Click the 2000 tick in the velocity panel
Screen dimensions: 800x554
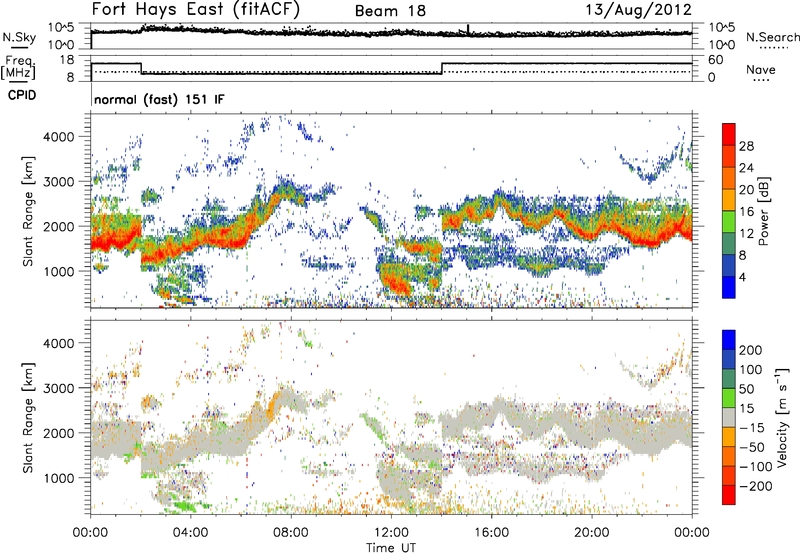coord(59,433)
